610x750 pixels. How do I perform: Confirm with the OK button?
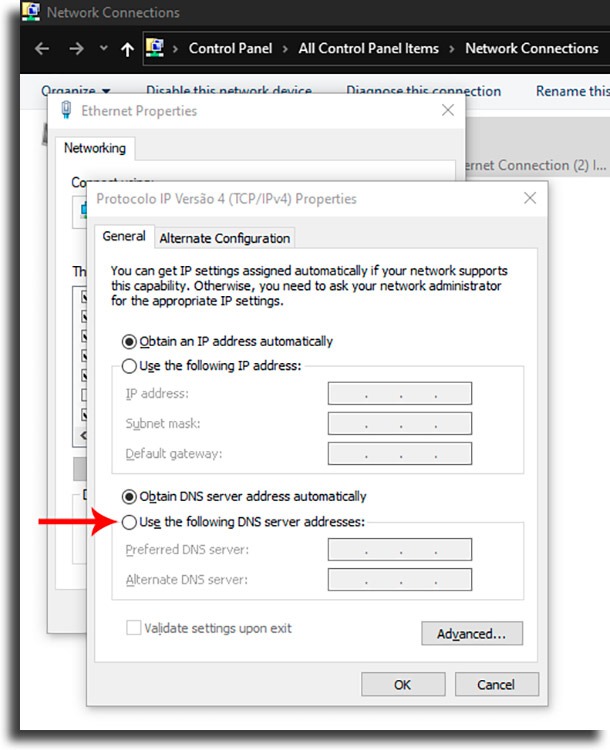pos(403,684)
